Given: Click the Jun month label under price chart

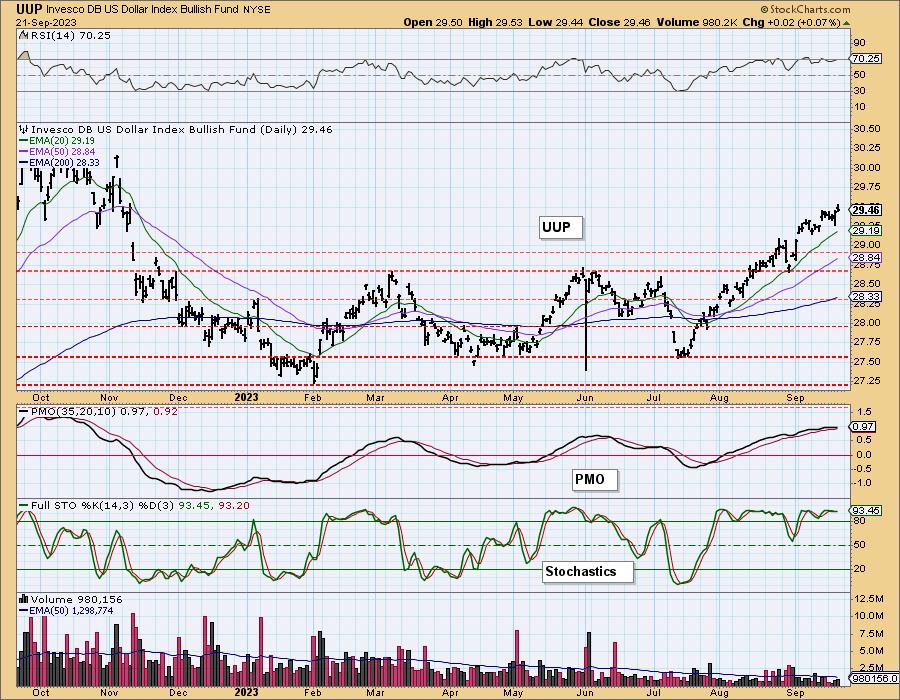Looking at the screenshot, I should 585,397.
